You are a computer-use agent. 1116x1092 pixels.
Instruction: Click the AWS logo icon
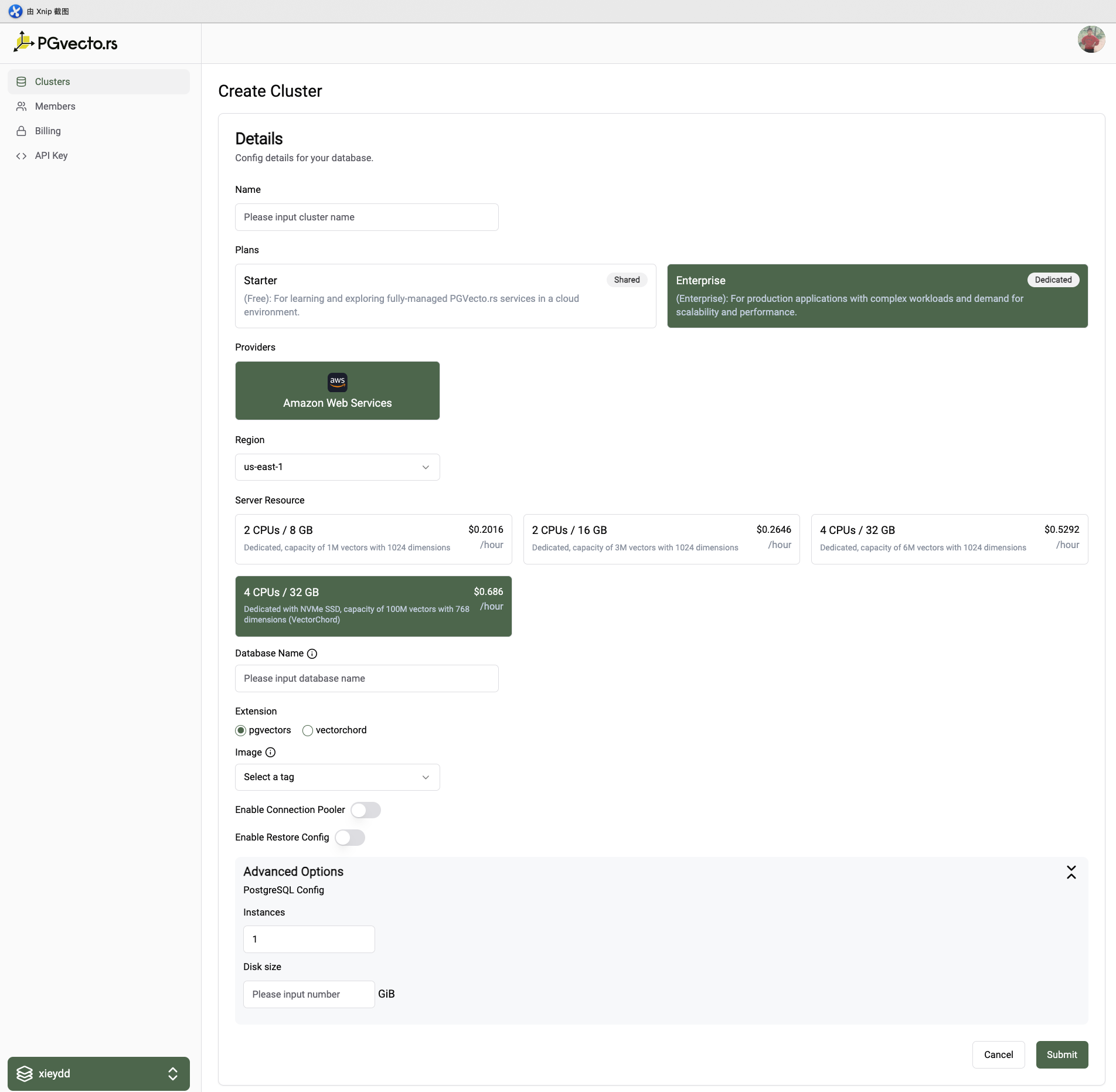338,382
